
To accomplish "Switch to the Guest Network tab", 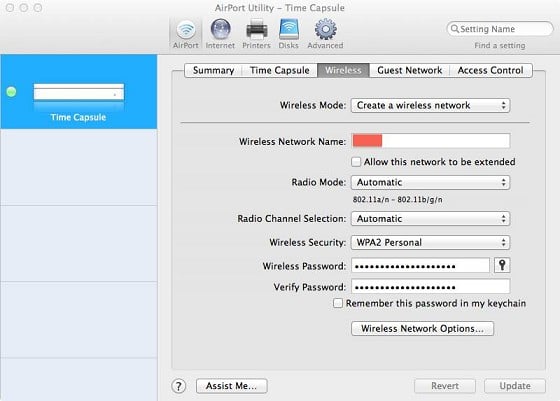I will 410,70.
